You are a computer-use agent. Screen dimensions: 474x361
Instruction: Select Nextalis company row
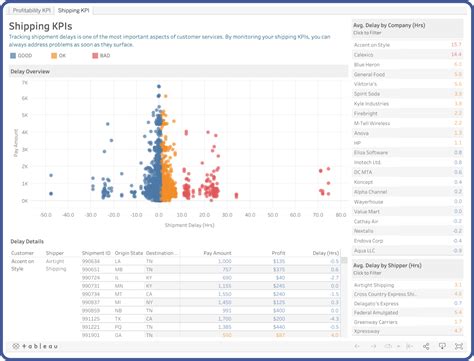pyautogui.click(x=408, y=231)
